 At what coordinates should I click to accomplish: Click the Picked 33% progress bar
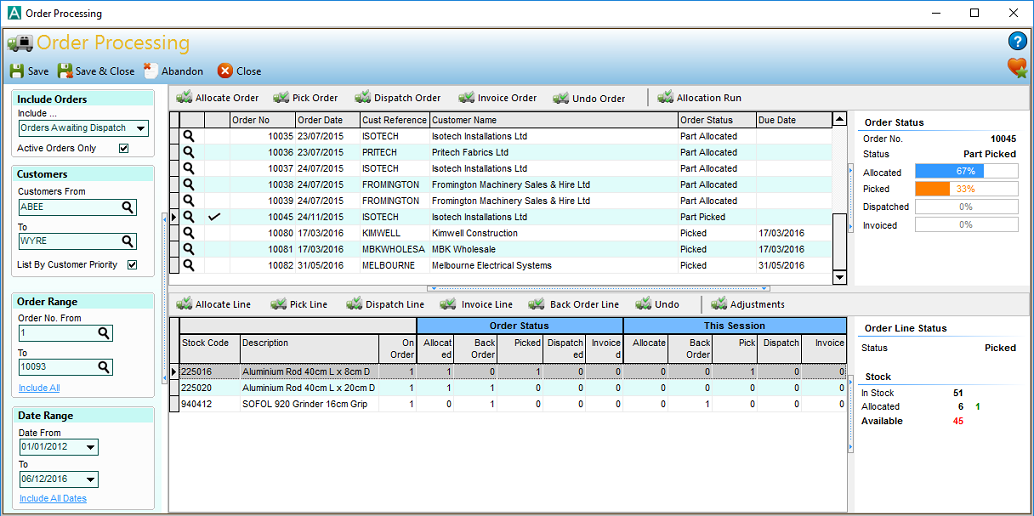coord(967,189)
